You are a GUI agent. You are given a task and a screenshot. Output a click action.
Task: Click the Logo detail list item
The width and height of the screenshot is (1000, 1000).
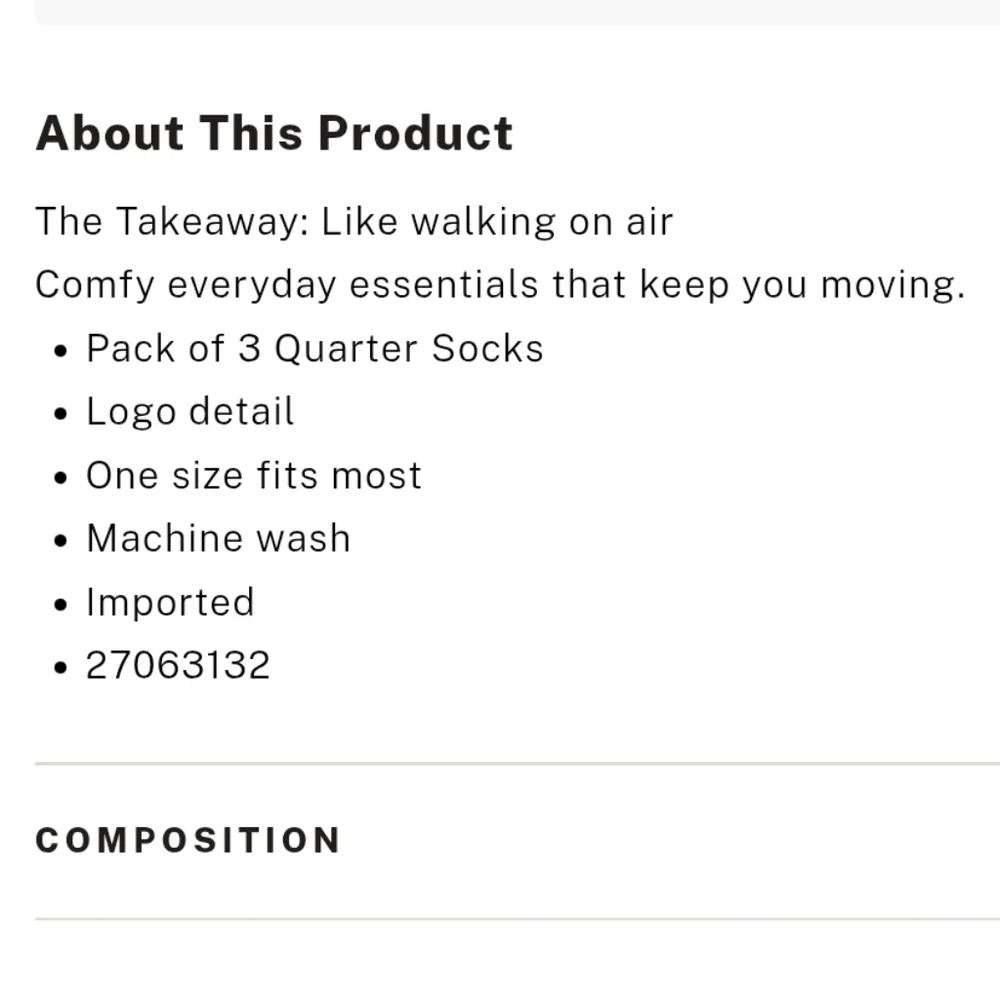190,411
